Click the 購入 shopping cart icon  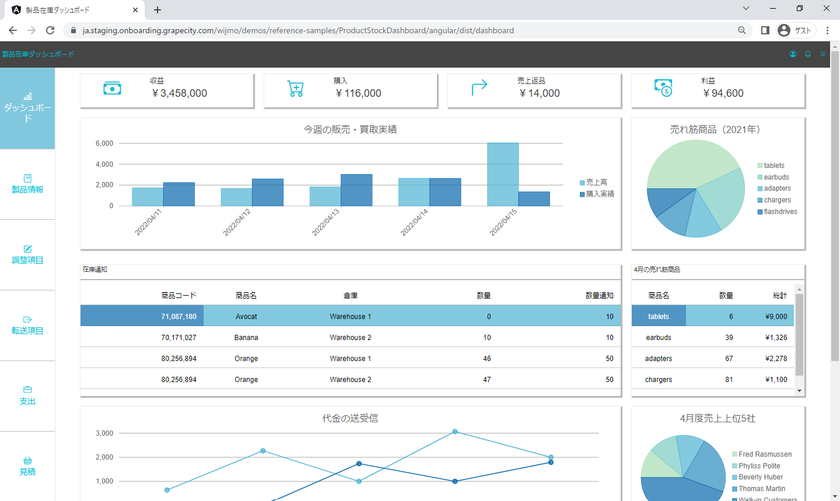click(x=295, y=89)
